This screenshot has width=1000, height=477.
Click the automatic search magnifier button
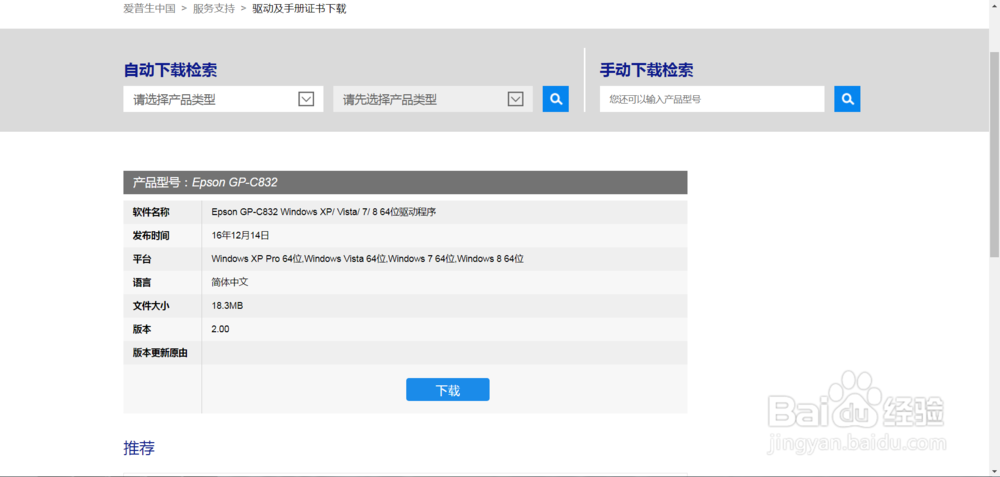point(555,99)
